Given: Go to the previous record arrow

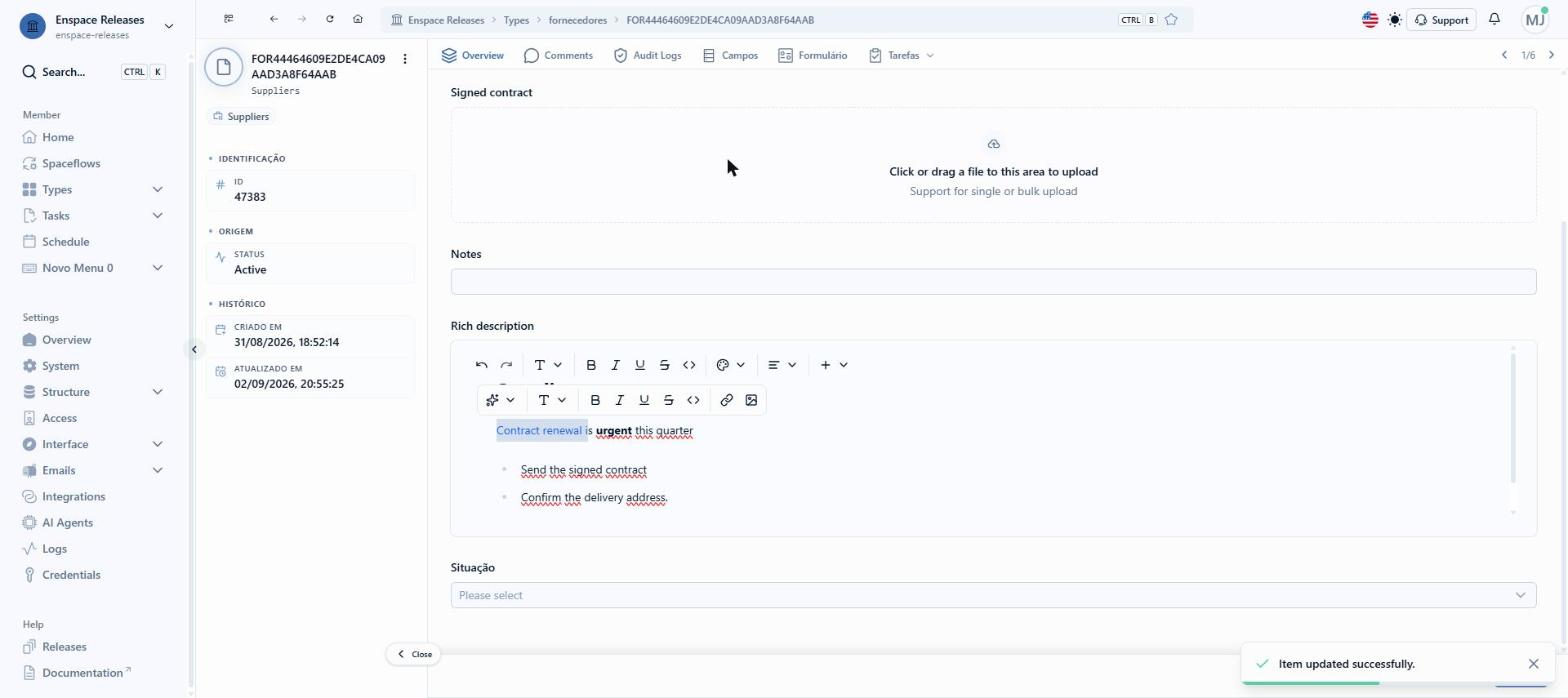Looking at the screenshot, I should [1504, 55].
